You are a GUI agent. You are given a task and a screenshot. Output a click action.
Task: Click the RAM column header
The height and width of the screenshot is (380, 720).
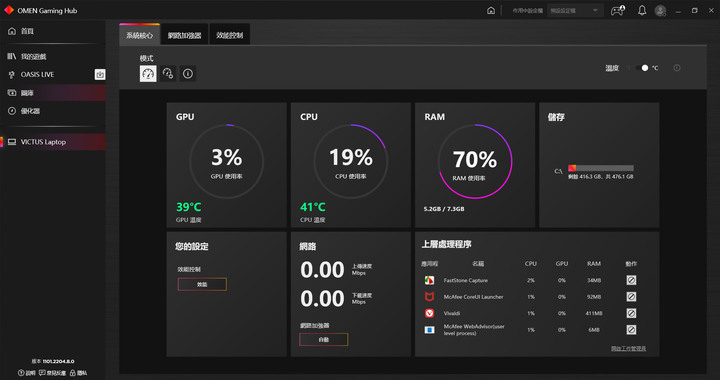point(594,264)
